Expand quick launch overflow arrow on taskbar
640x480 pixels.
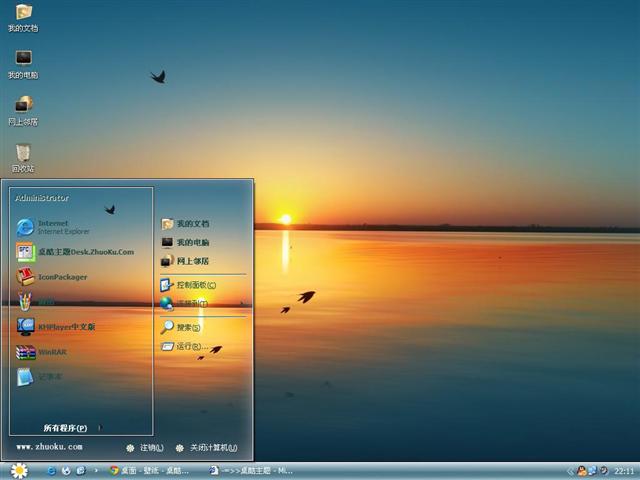tap(96, 470)
